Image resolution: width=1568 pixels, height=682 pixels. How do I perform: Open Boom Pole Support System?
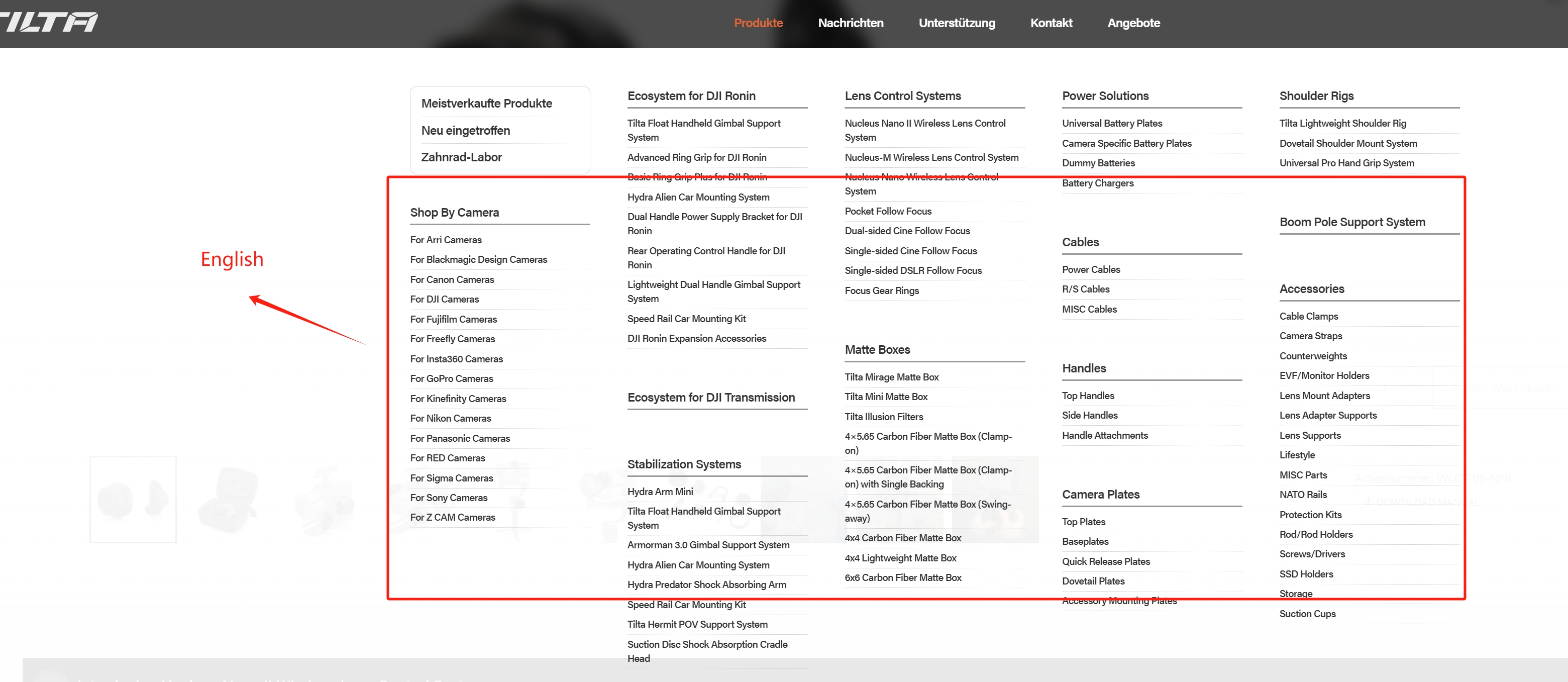pos(1352,222)
